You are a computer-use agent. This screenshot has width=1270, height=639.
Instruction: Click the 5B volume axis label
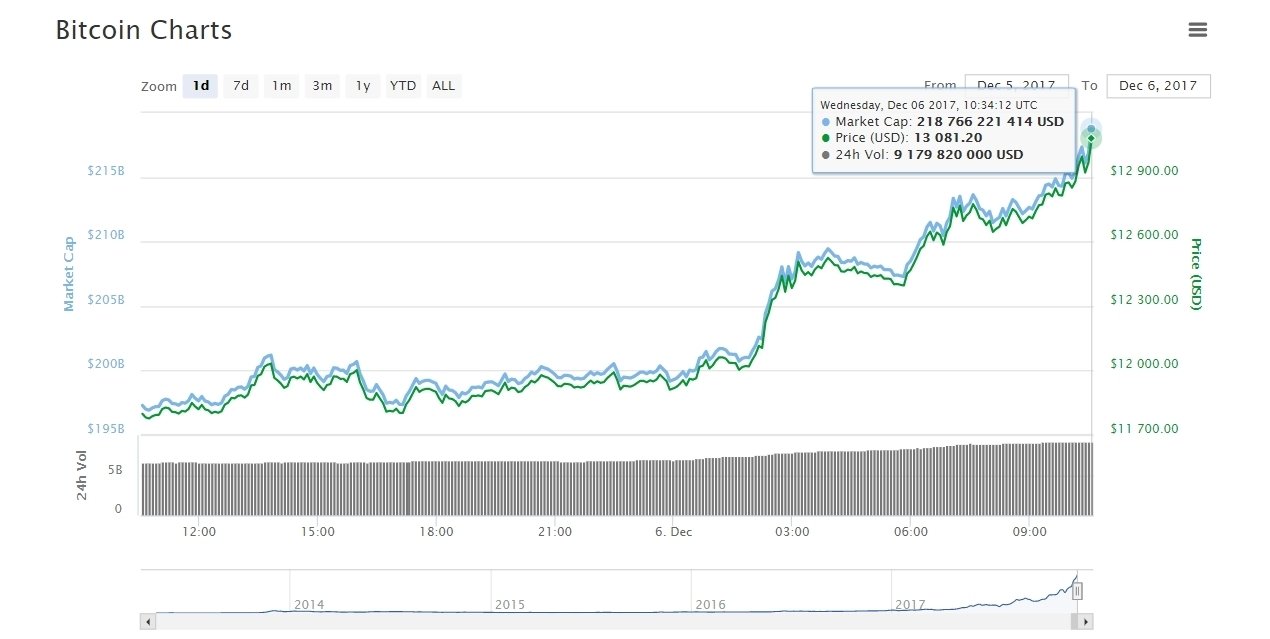(116, 469)
